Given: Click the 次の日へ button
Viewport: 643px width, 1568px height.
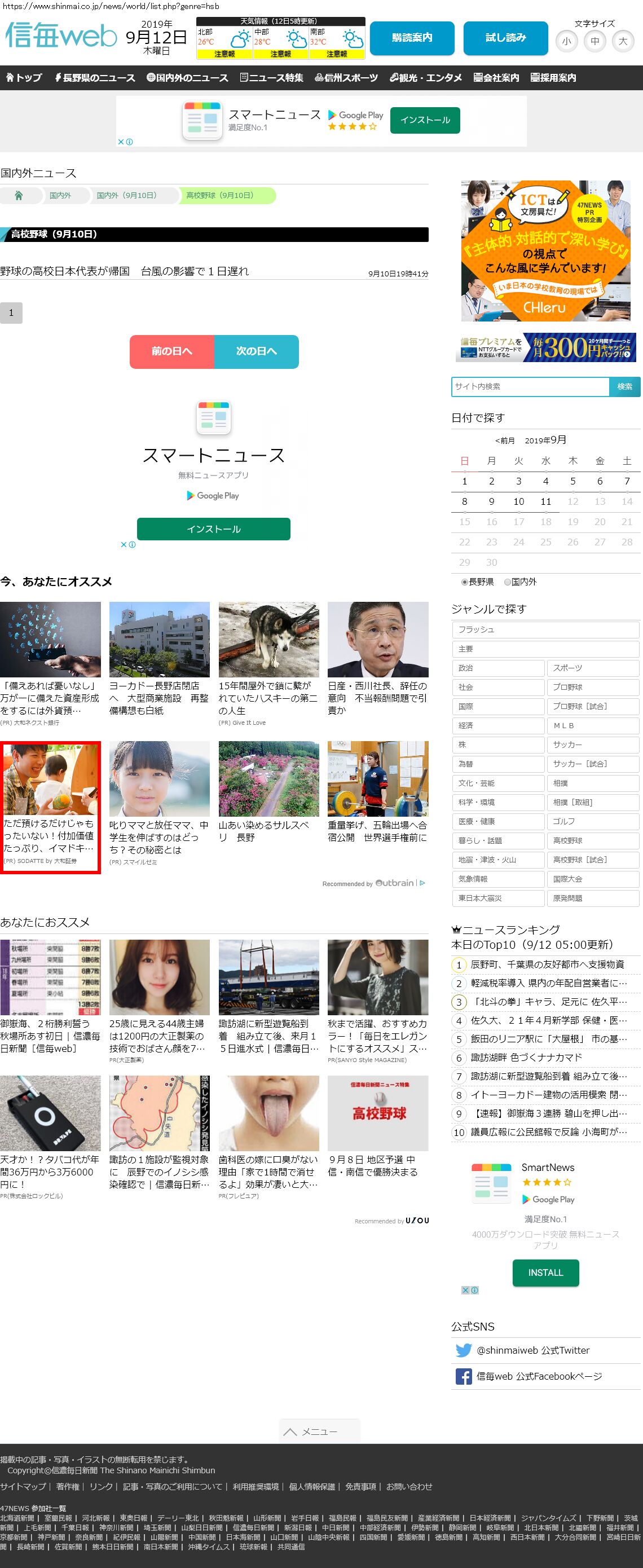Looking at the screenshot, I should click(x=256, y=351).
